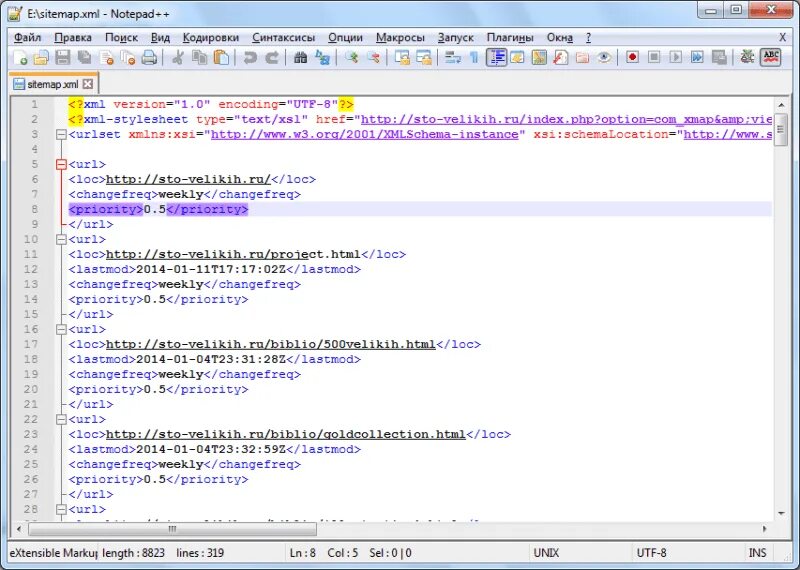The image size is (800, 570).
Task: Undo the last action via the toolbar
Action: tap(249, 57)
